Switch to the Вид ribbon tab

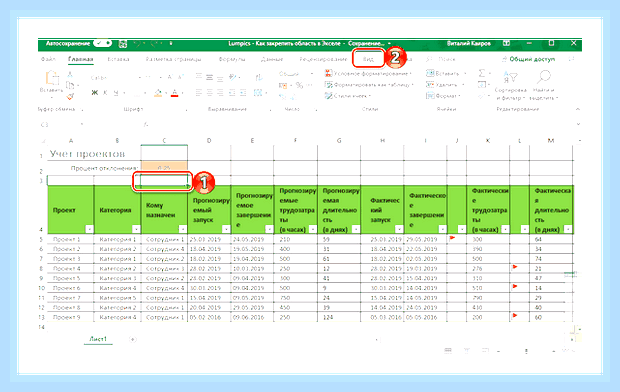(x=368, y=59)
